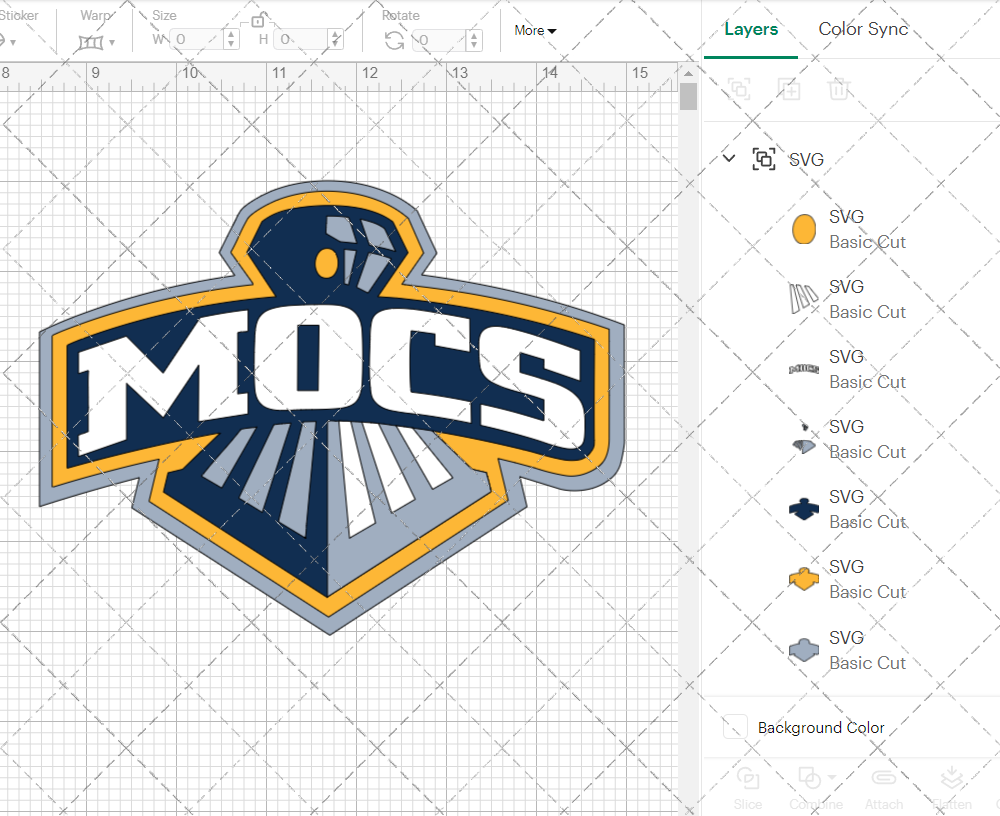Collapse the SVG layer group
The width and height of the screenshot is (1000, 816).
pos(728,158)
